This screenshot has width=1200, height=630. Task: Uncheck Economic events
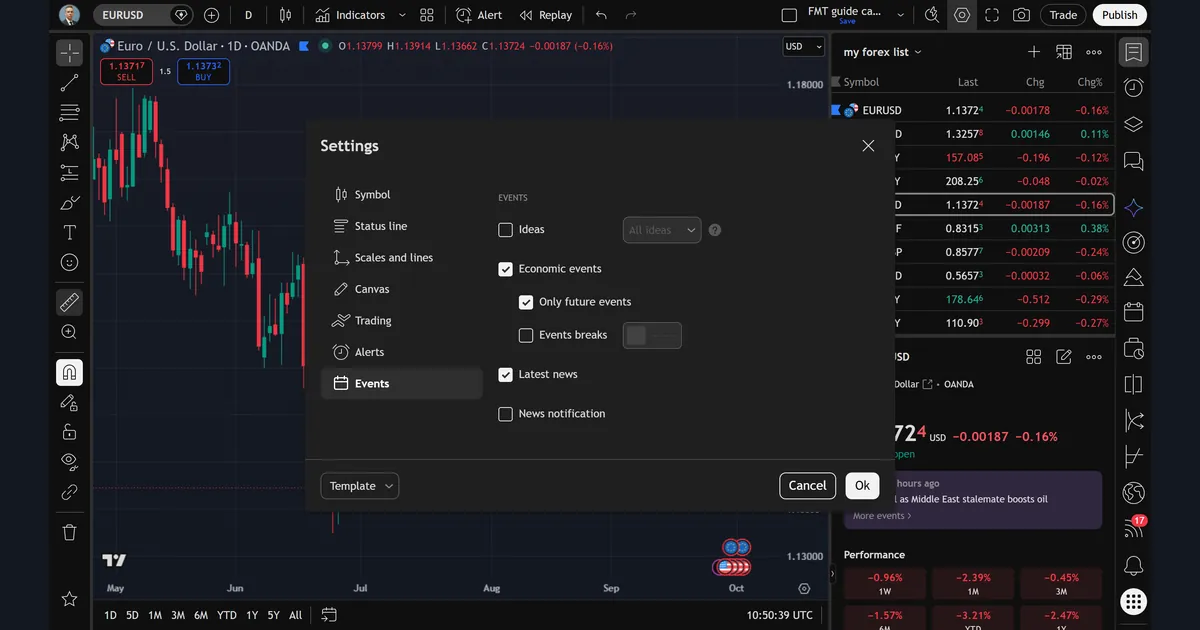(505, 269)
